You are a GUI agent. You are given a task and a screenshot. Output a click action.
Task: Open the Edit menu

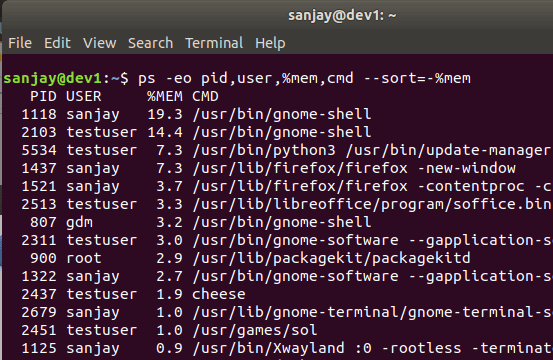57,43
